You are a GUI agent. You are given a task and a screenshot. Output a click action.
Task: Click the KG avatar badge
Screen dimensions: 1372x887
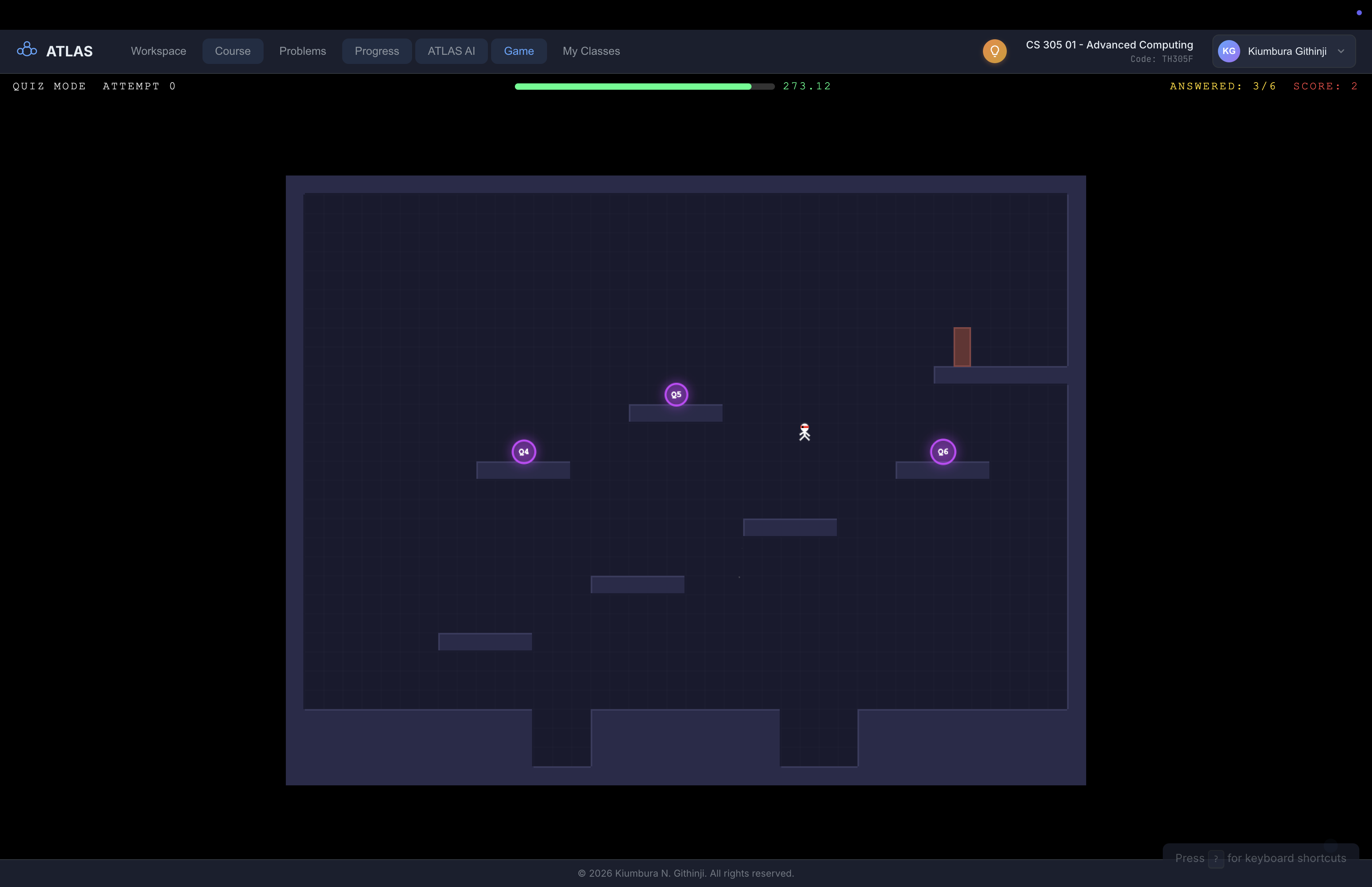1229,51
